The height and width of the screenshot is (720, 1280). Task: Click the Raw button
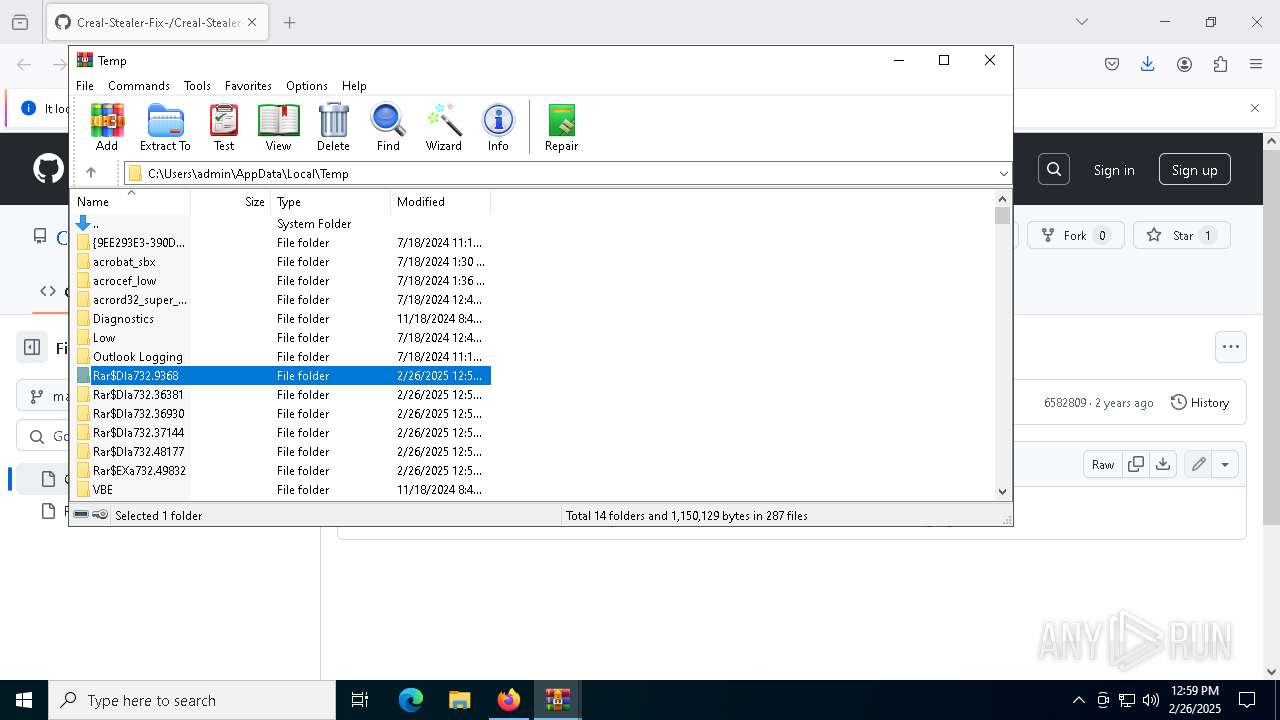tap(1103, 464)
